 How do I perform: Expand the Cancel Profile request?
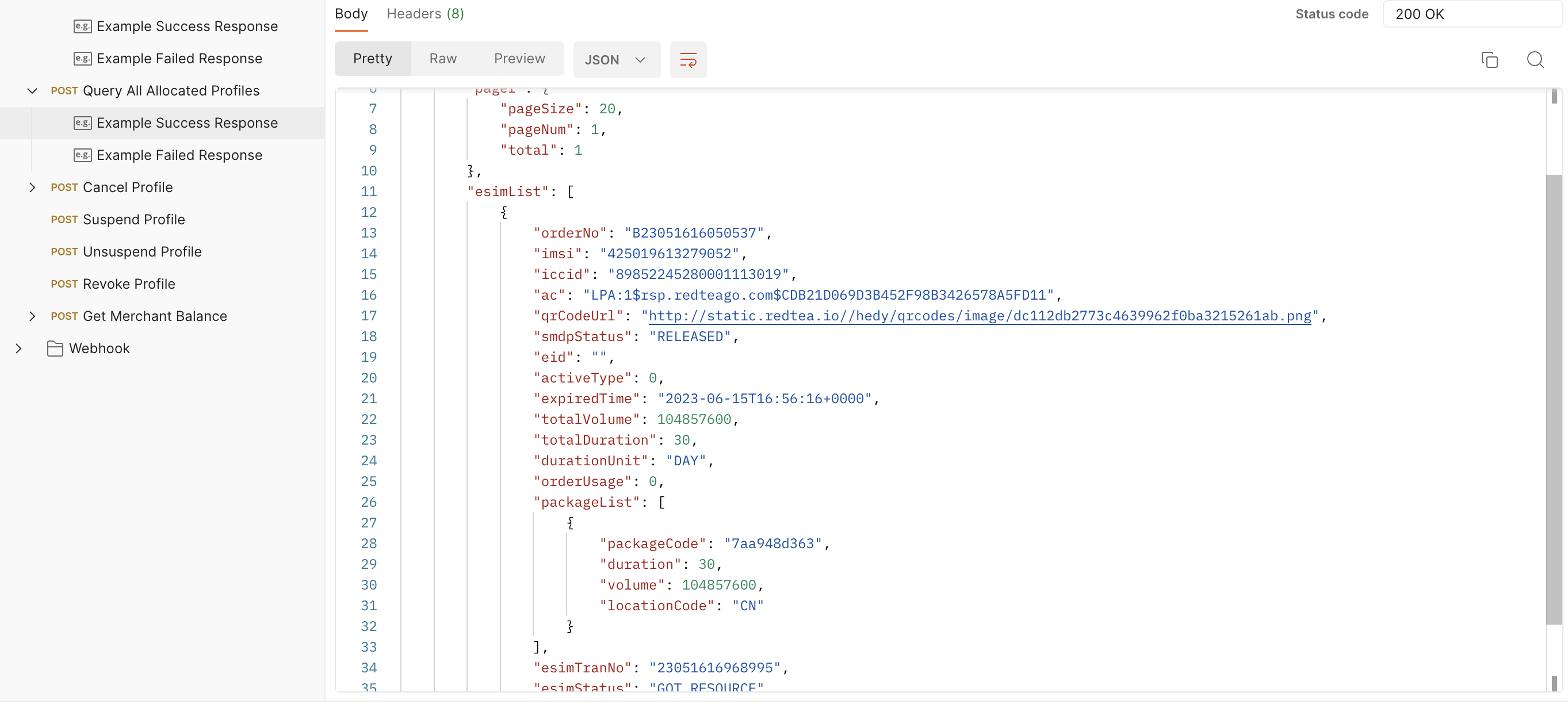33,188
